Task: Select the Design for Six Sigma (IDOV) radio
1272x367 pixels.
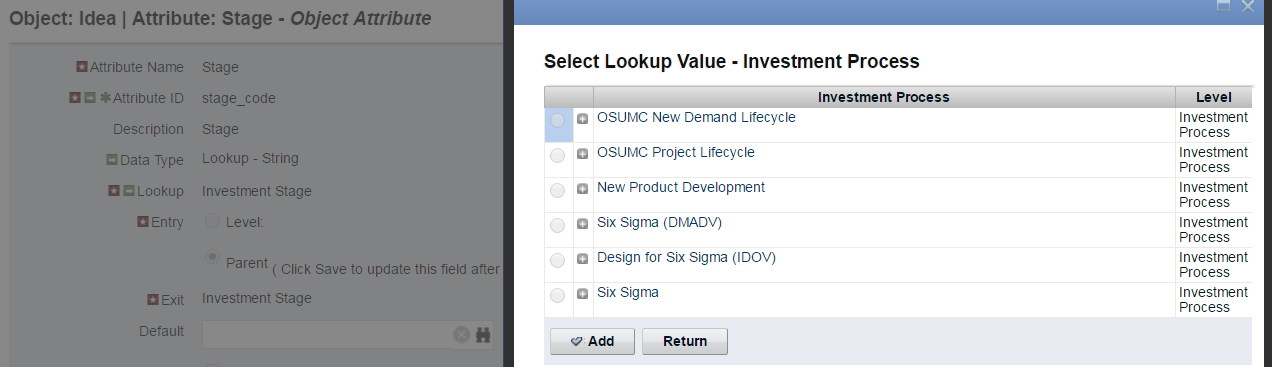Action: (557, 261)
